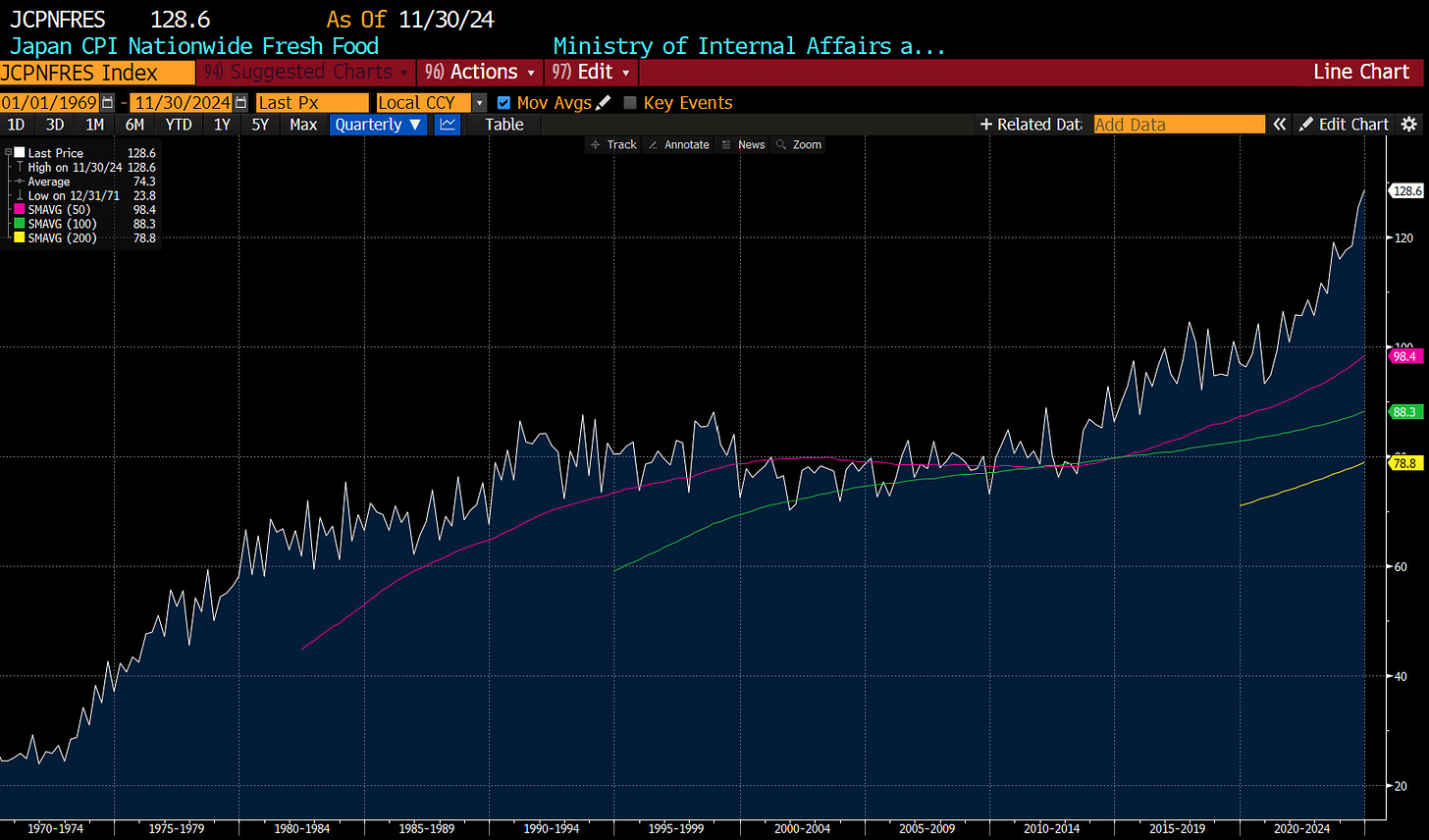Click the Add Data input field
The height and width of the screenshot is (840, 1429).
coord(1179,125)
